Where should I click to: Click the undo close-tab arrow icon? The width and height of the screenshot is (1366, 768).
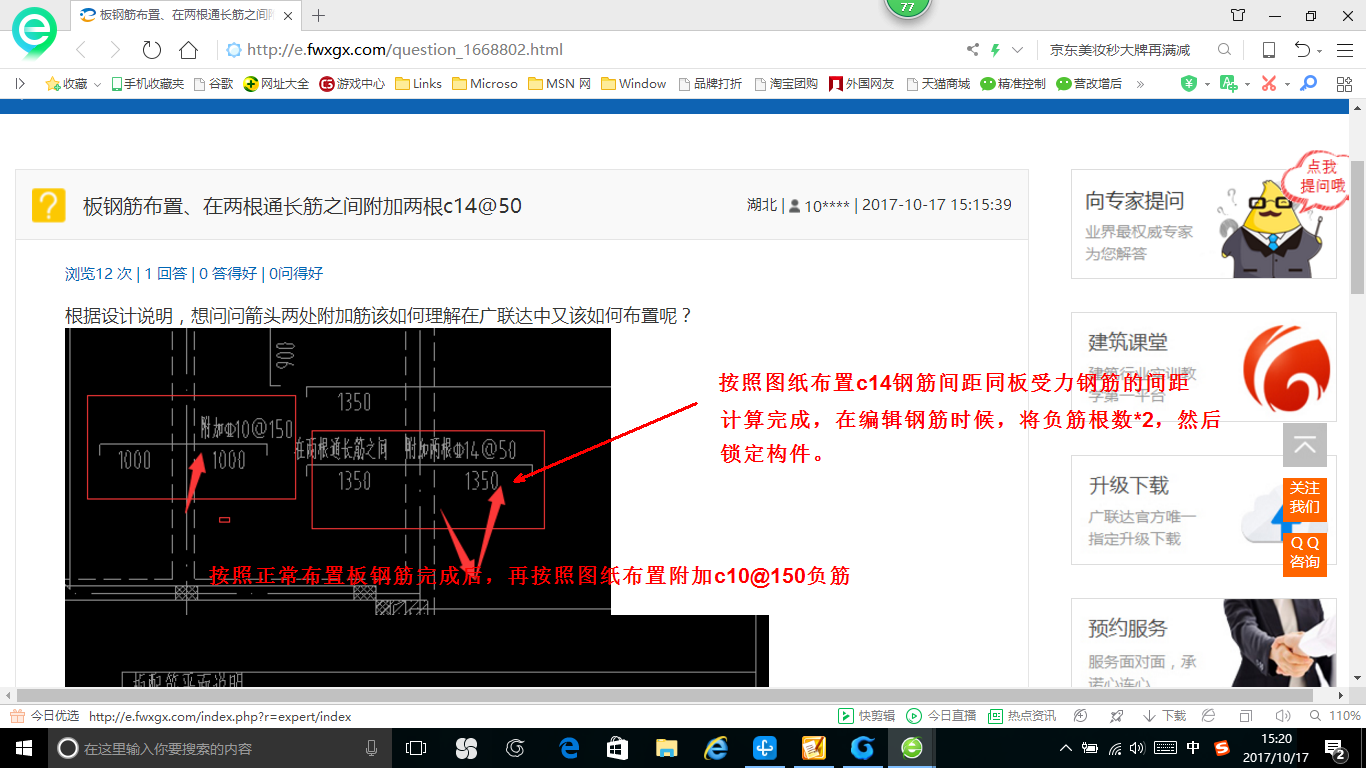tap(1302, 50)
